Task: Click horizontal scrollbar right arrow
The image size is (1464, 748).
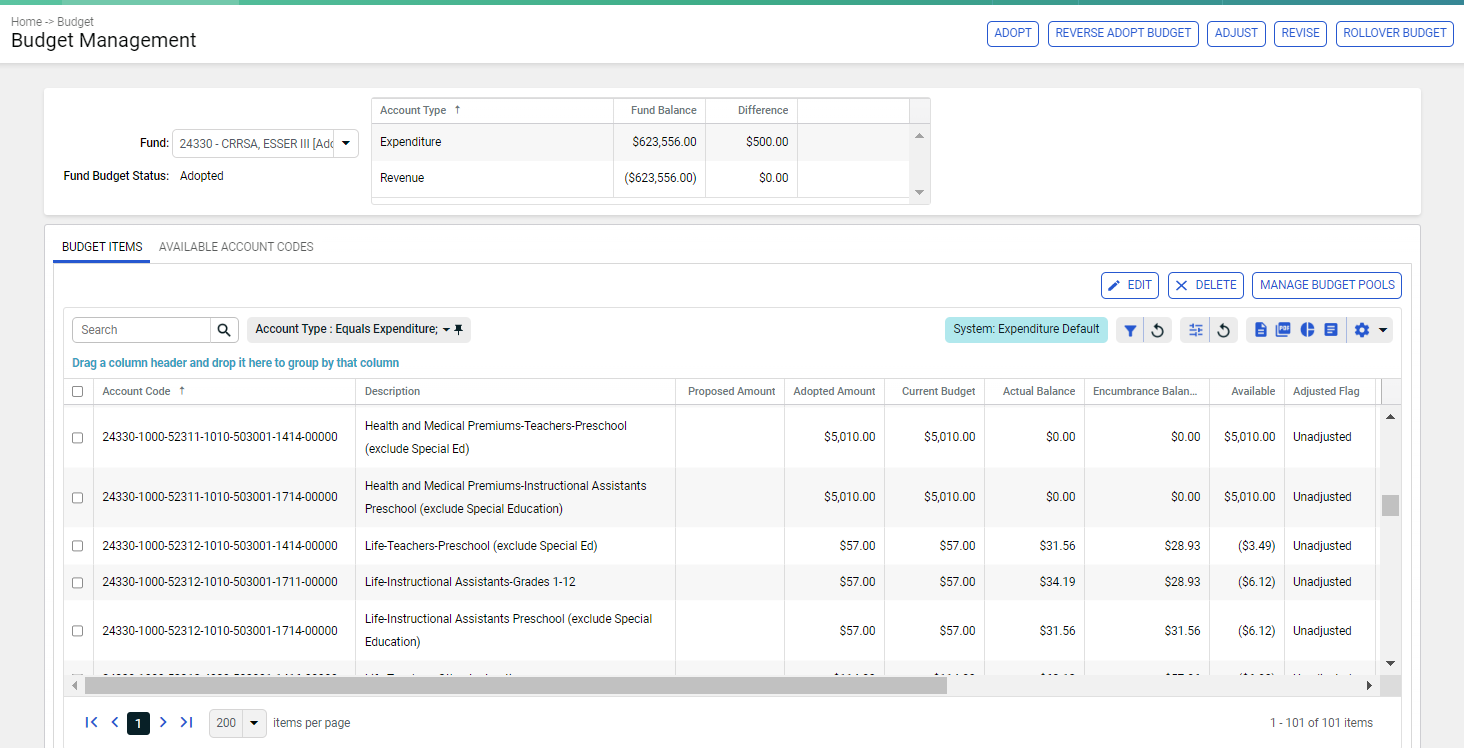Action: pos(1370,685)
